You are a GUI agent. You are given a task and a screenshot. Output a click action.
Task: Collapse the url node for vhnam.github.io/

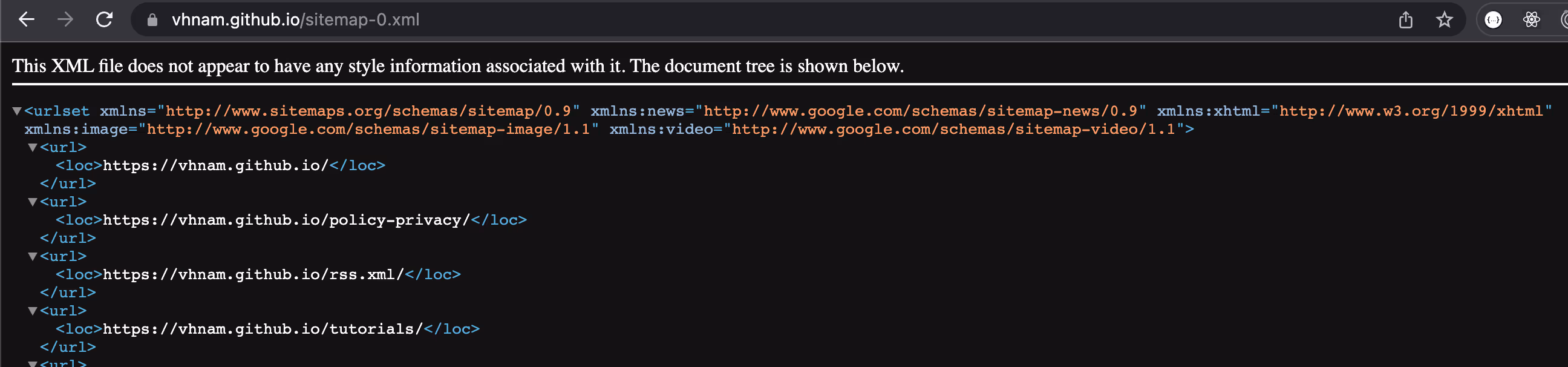[x=33, y=147]
